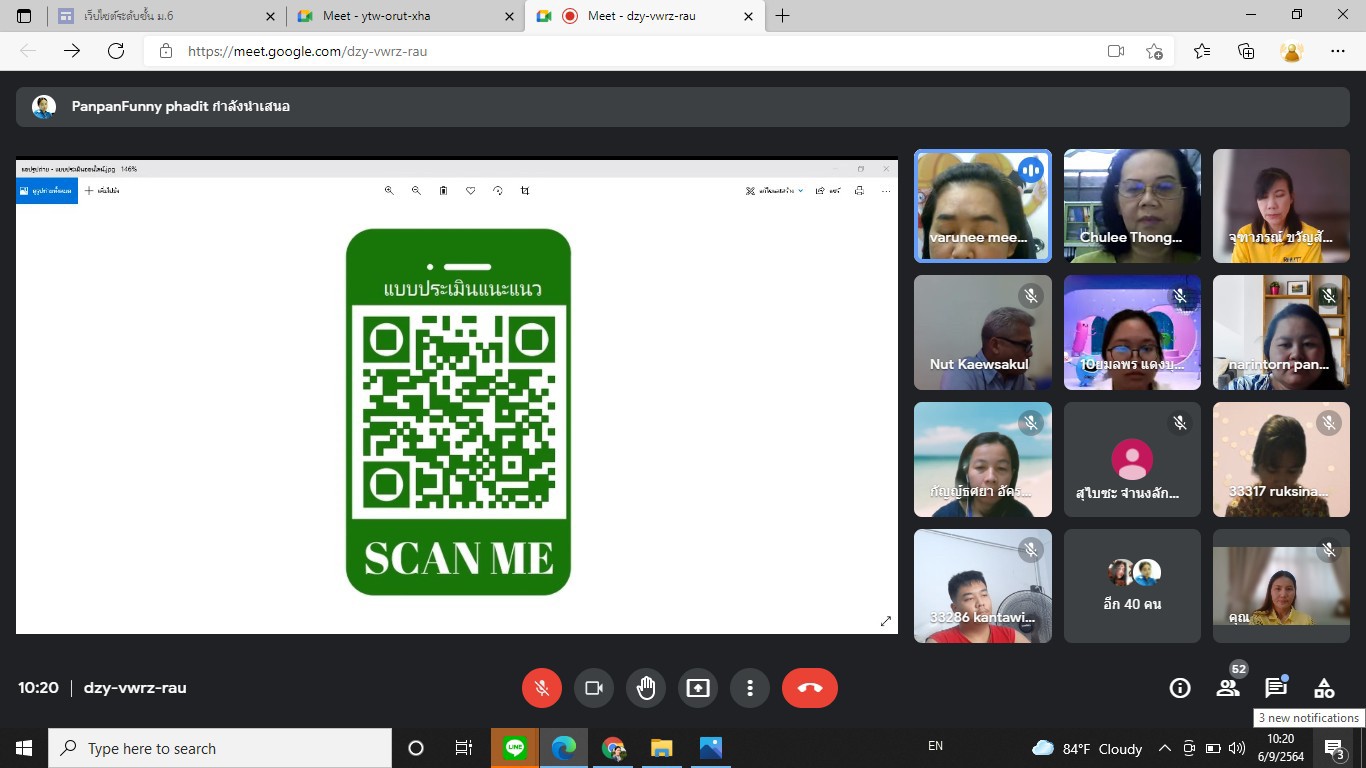The height and width of the screenshot is (768, 1366).
Task: Open meeting details info icon
Action: click(1180, 688)
